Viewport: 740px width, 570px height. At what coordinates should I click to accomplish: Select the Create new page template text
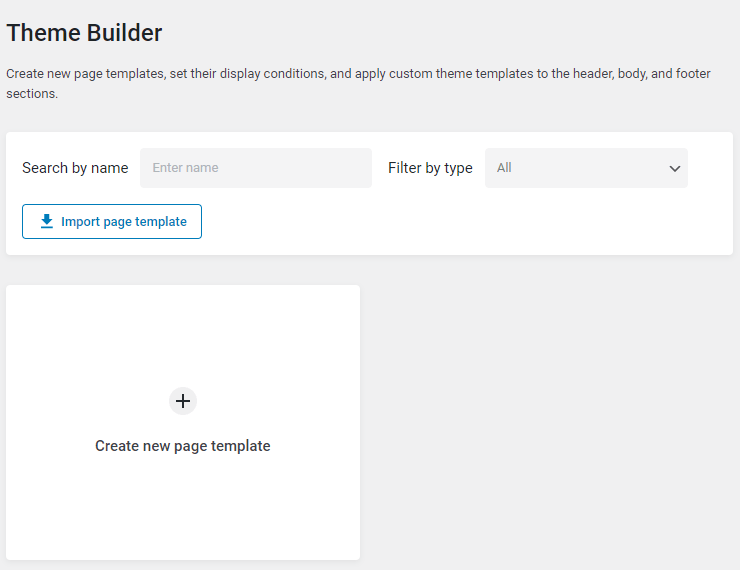click(183, 446)
